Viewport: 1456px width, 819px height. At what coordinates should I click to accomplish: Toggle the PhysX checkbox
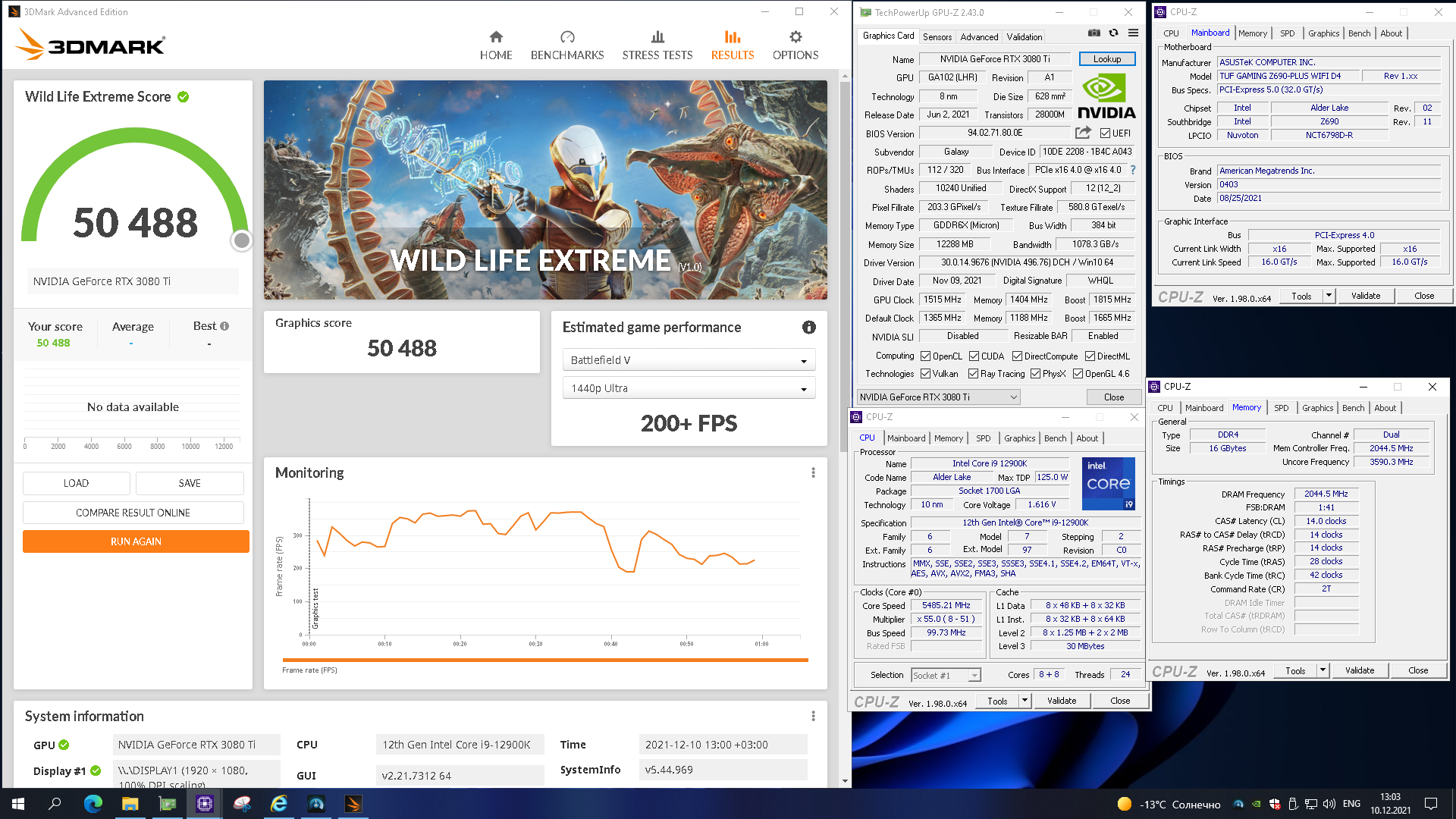(x=1035, y=374)
